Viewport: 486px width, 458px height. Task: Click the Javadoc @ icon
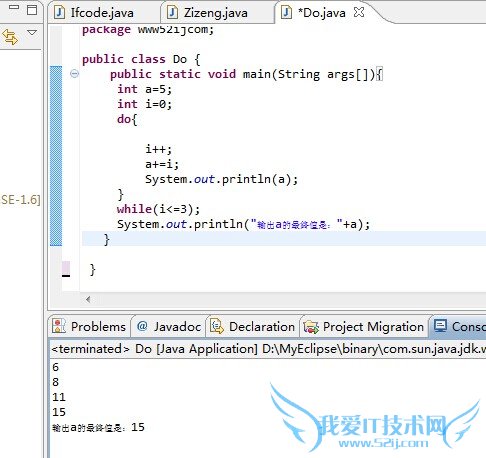tap(142, 326)
